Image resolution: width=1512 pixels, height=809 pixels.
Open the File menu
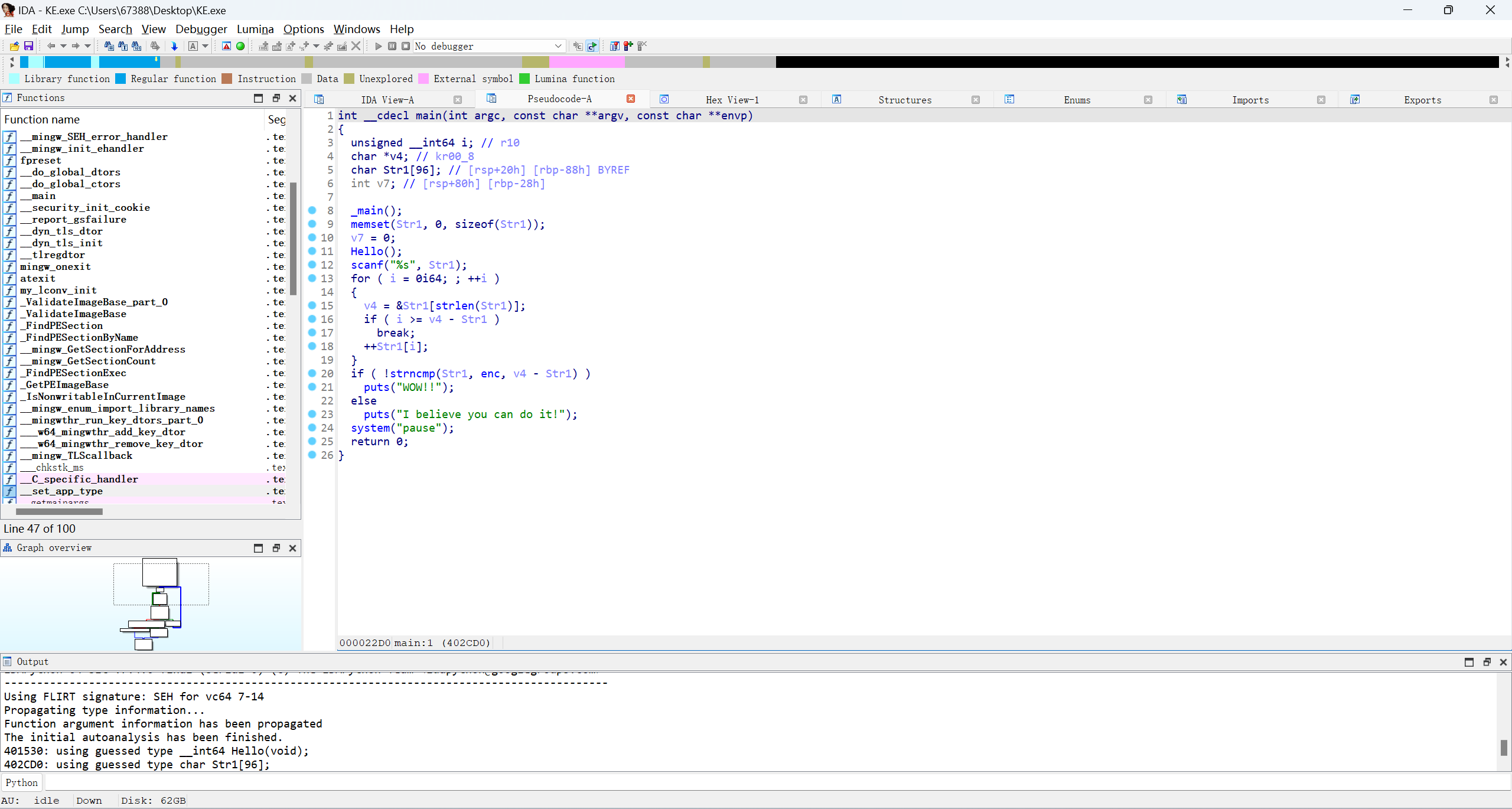[x=13, y=29]
